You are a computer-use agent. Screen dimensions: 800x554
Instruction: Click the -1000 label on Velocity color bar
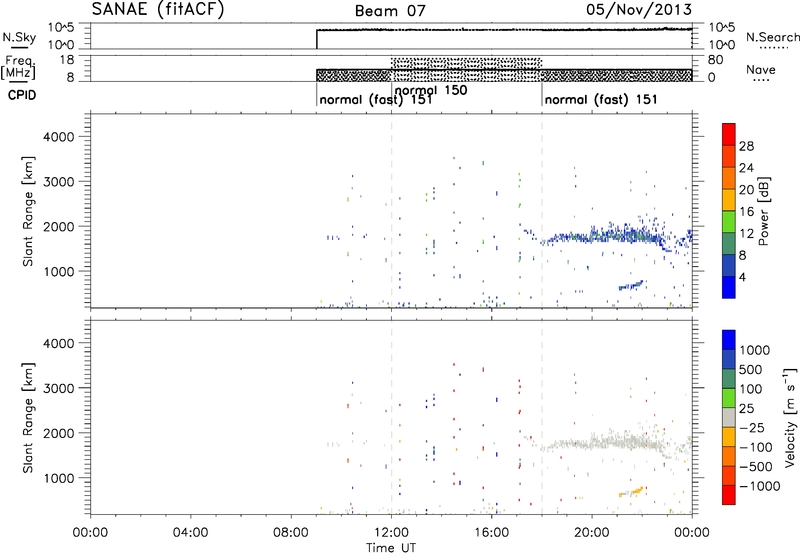point(759,486)
